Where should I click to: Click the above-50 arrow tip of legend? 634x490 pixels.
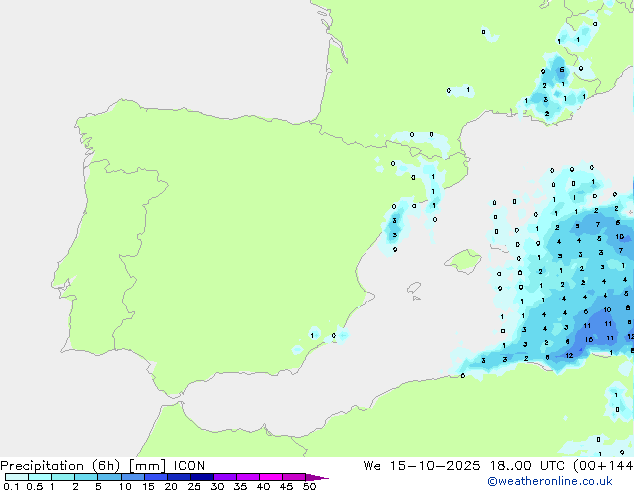pos(317,477)
